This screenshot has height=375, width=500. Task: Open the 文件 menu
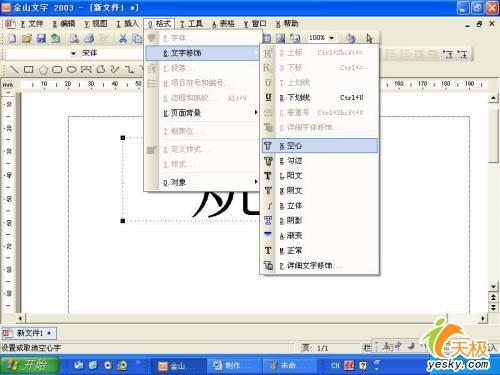coord(32,24)
